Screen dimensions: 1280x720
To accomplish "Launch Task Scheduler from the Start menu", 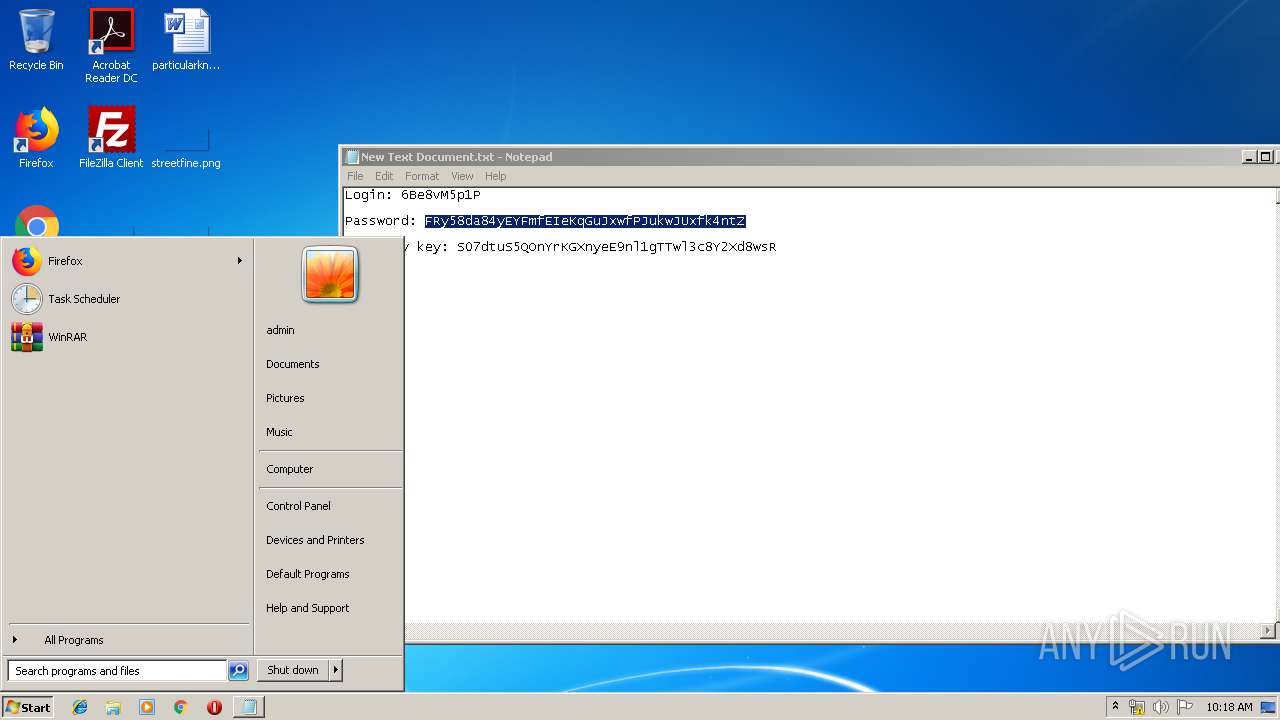I will click(127, 299).
